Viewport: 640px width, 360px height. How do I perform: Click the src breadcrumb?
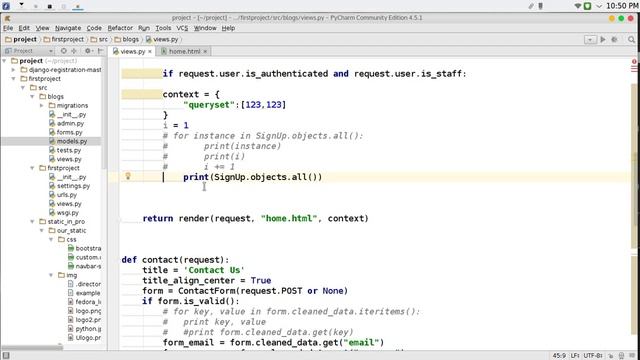coord(99,40)
